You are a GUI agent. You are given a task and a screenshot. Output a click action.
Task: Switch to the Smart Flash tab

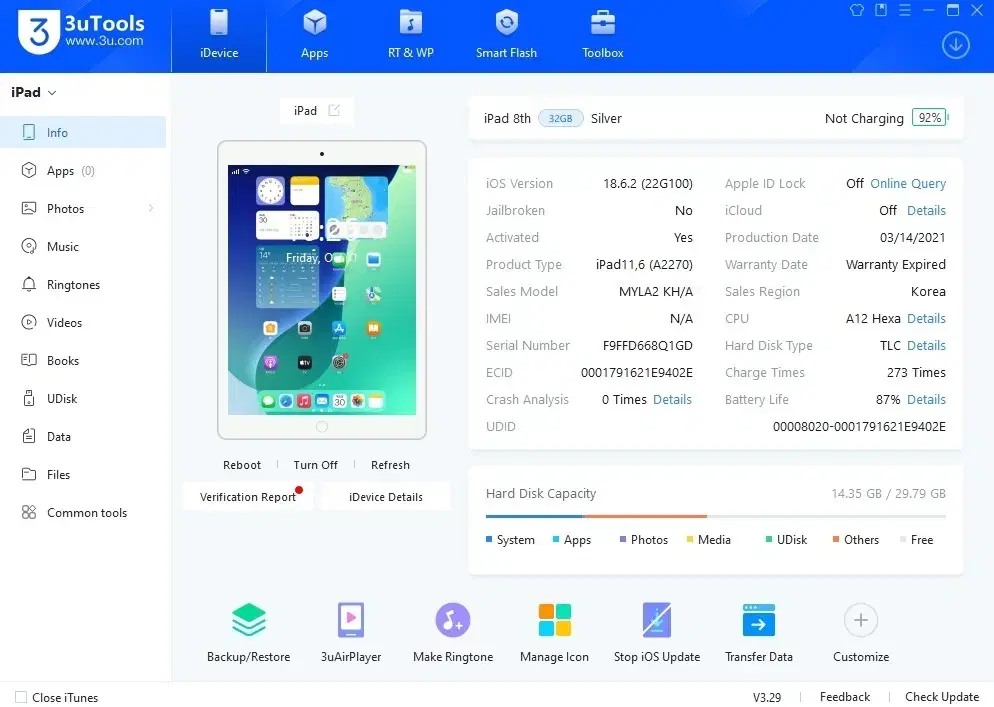506,36
